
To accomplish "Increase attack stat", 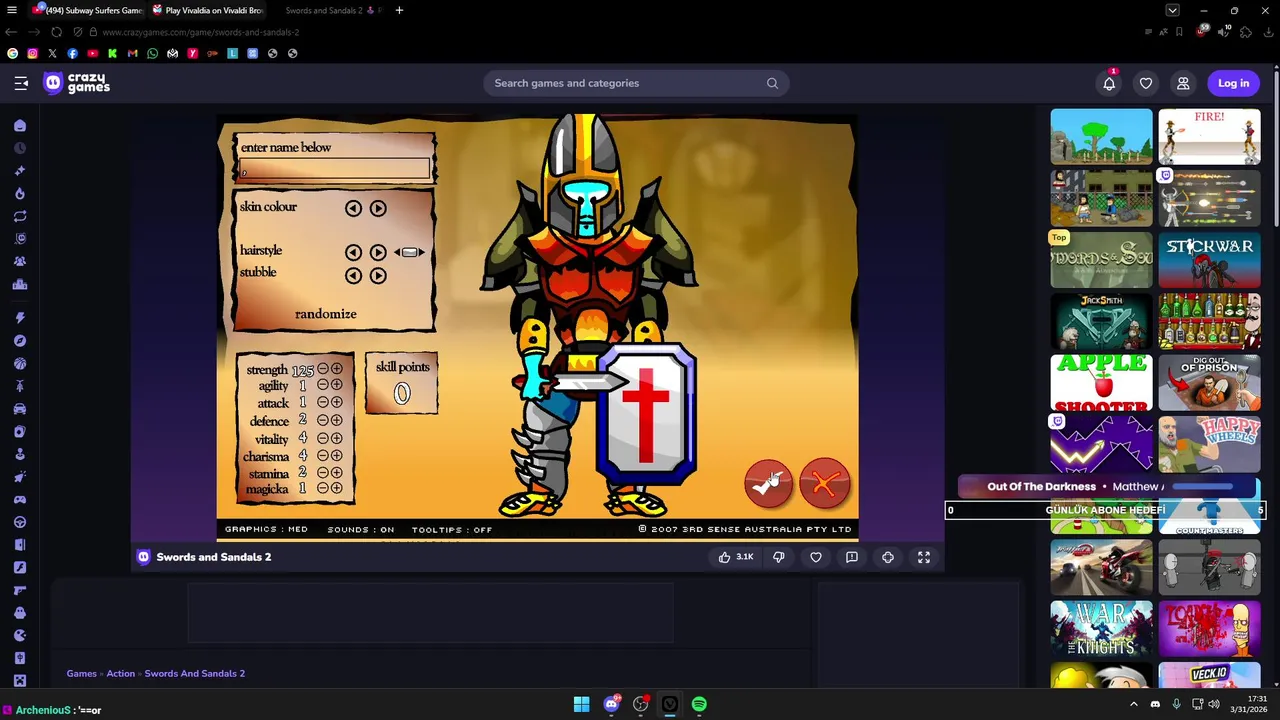I will [337, 402].
